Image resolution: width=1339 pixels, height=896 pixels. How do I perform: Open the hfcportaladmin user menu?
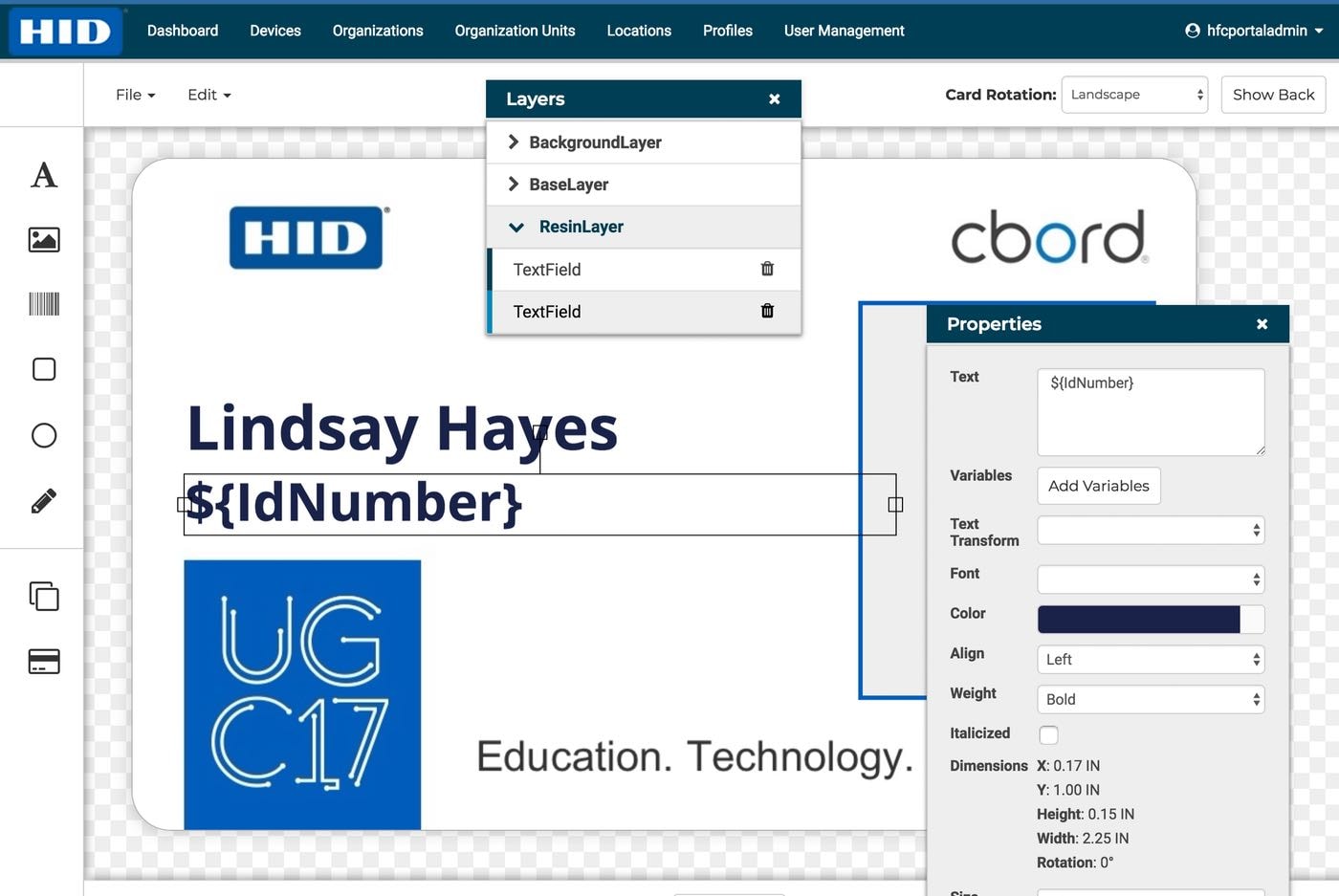[x=1254, y=31]
